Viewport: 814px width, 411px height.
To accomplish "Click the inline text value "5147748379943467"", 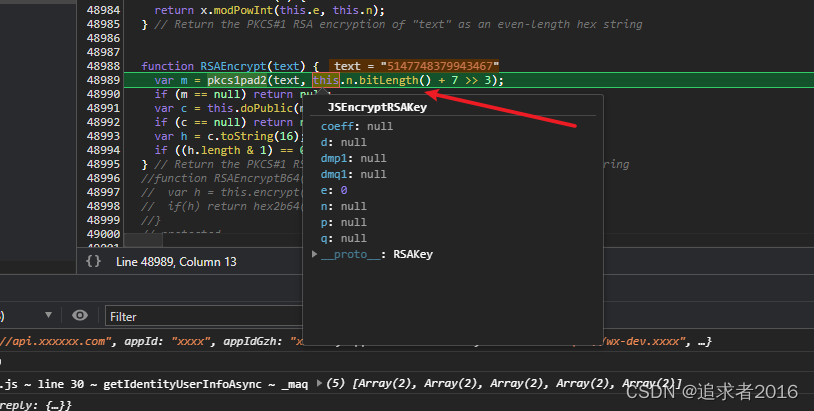I will 440,66.
